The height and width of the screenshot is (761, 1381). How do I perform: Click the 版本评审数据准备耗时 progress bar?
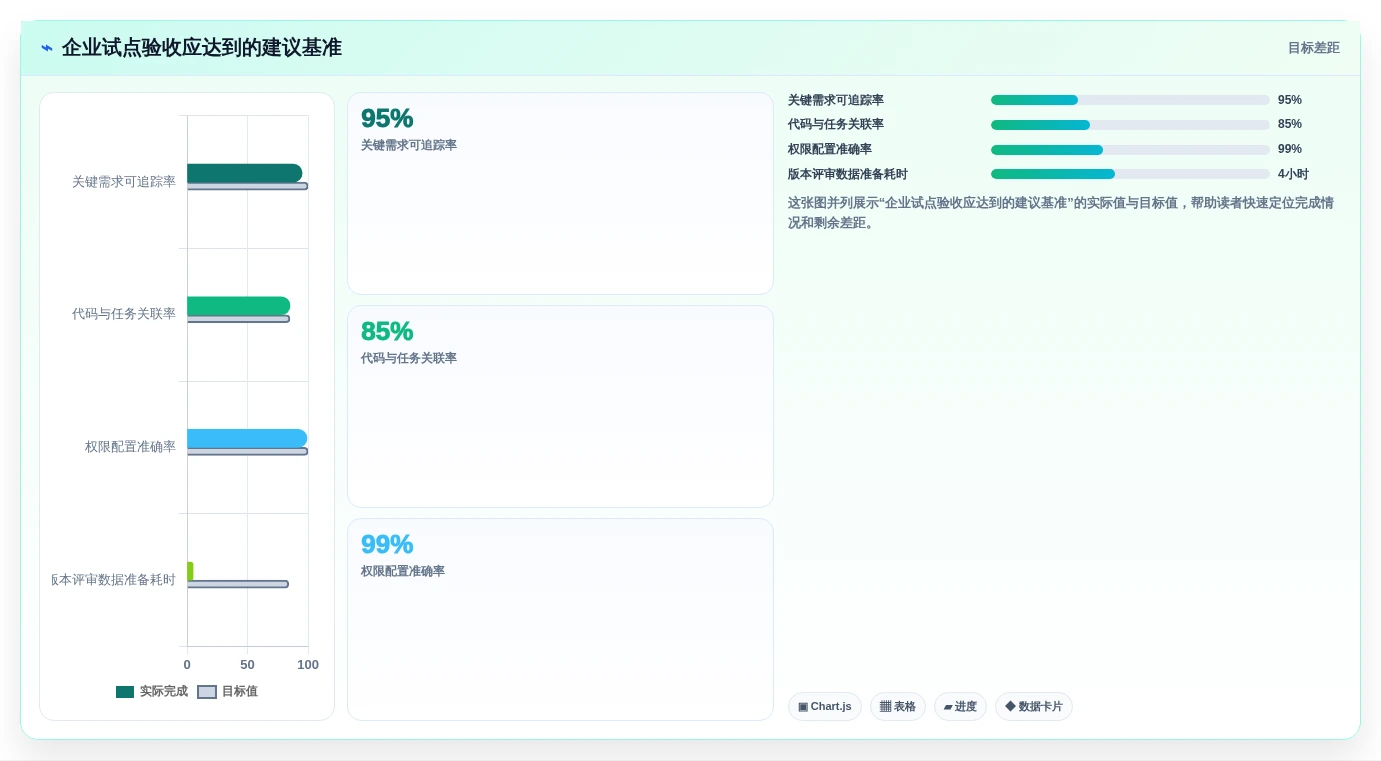pos(1130,174)
